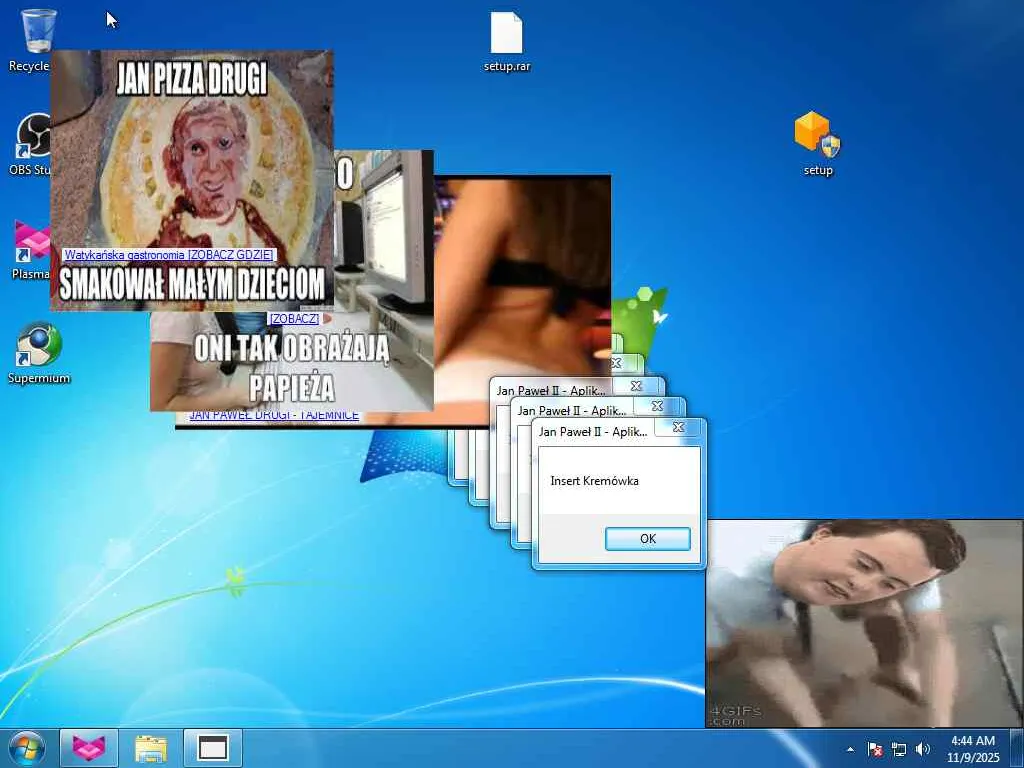
Task: Open the Windows Start menu orb
Action: pyautogui.click(x=27, y=748)
